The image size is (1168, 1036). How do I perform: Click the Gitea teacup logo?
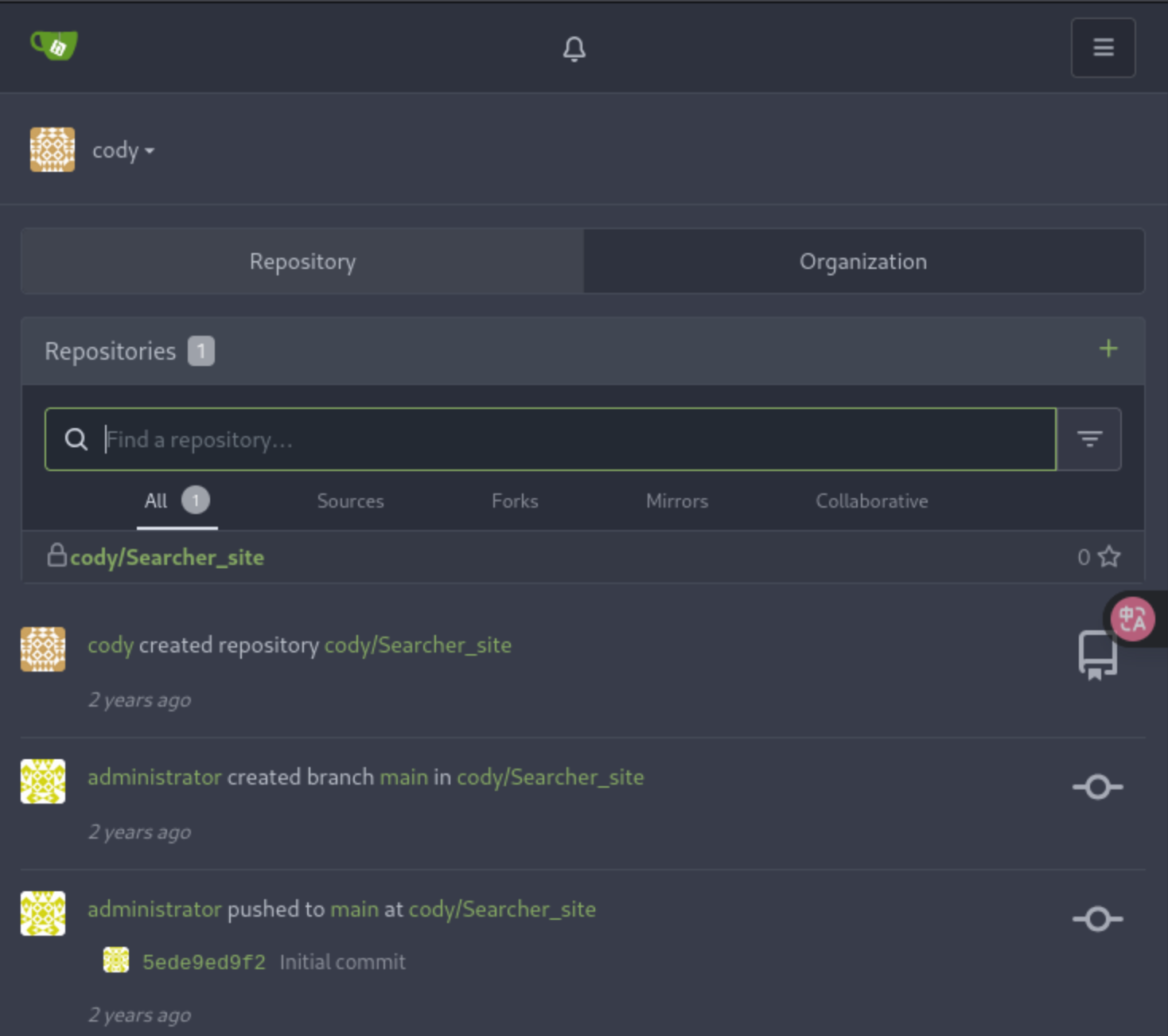pos(54,45)
